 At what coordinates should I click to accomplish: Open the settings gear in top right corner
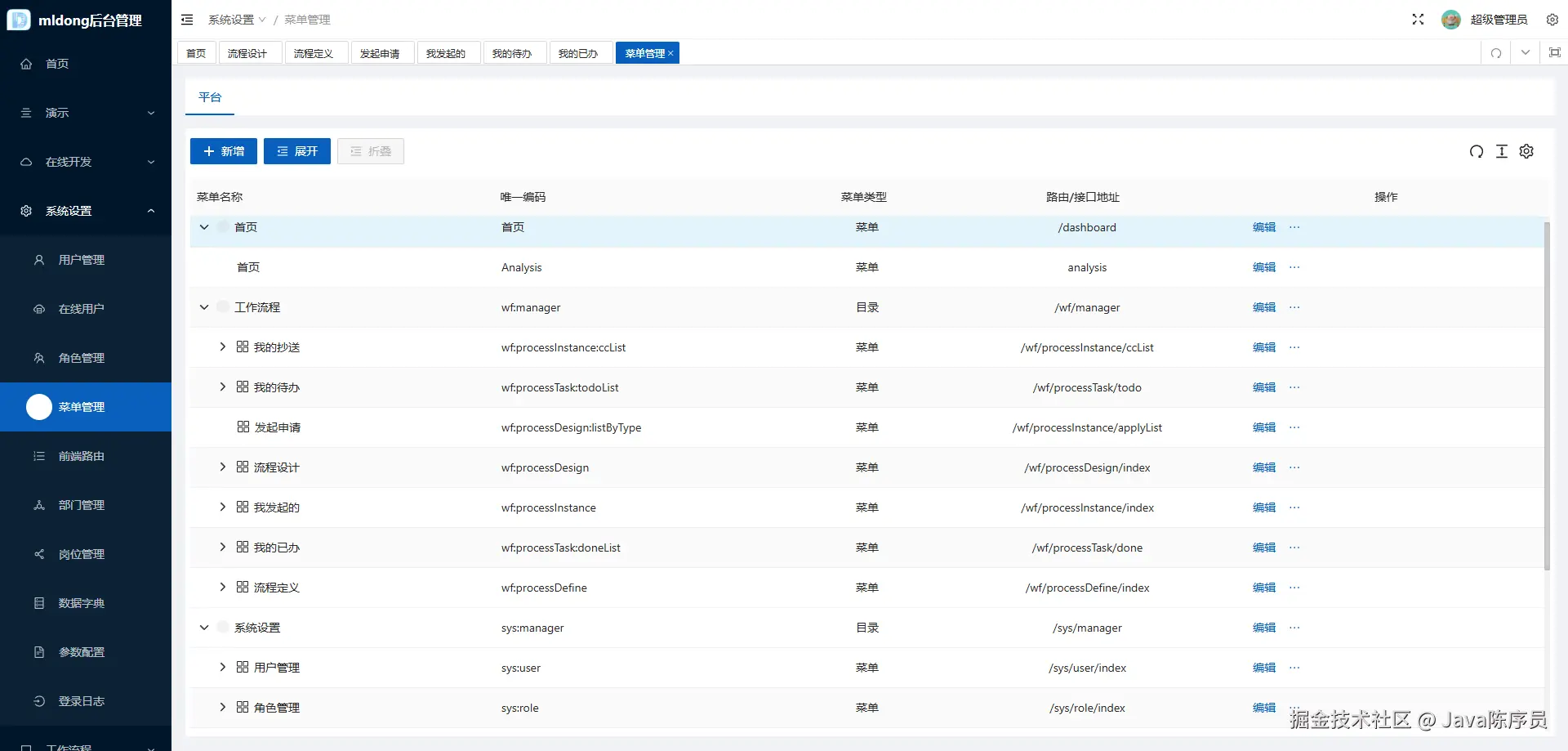1552,20
